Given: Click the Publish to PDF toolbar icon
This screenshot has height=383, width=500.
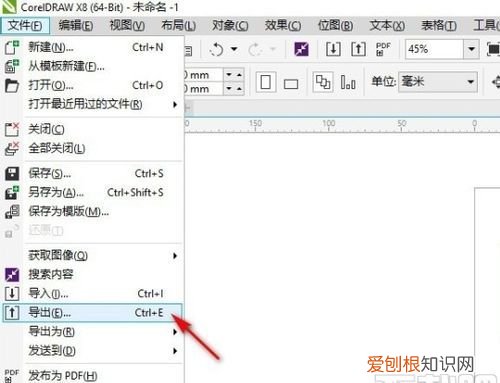Looking at the screenshot, I should point(383,49).
